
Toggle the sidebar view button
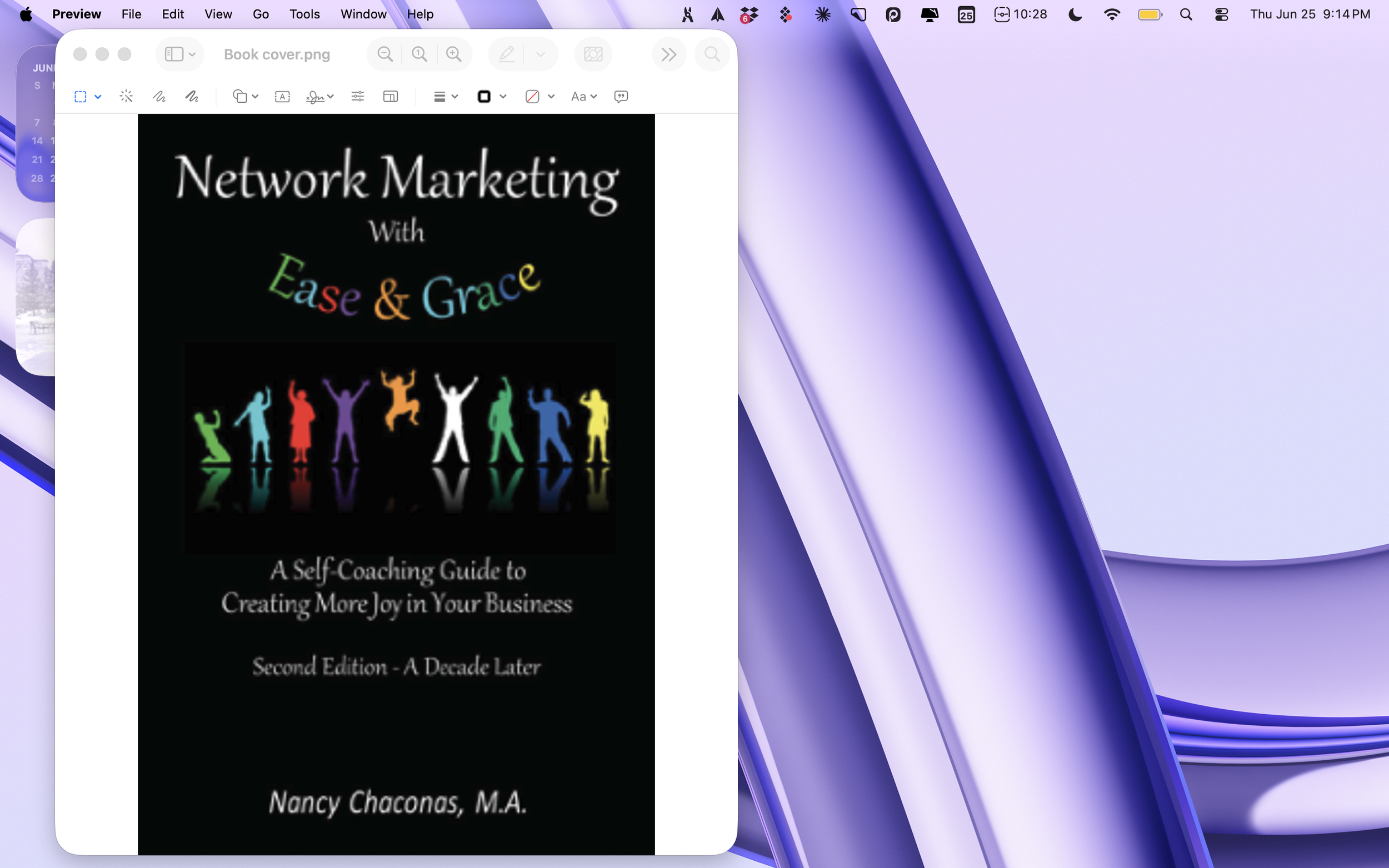[174, 54]
